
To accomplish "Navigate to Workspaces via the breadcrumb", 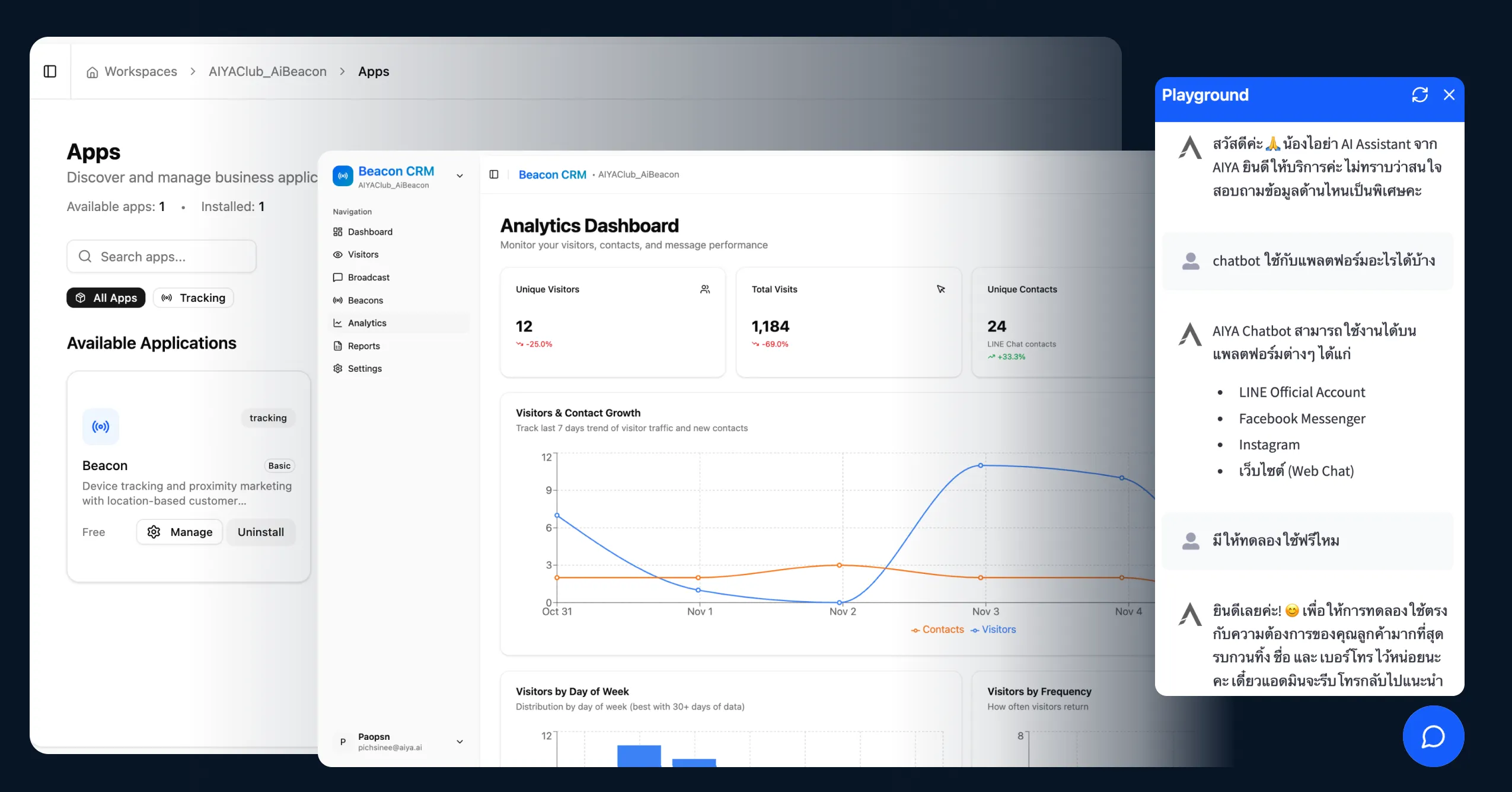I will click(140, 71).
